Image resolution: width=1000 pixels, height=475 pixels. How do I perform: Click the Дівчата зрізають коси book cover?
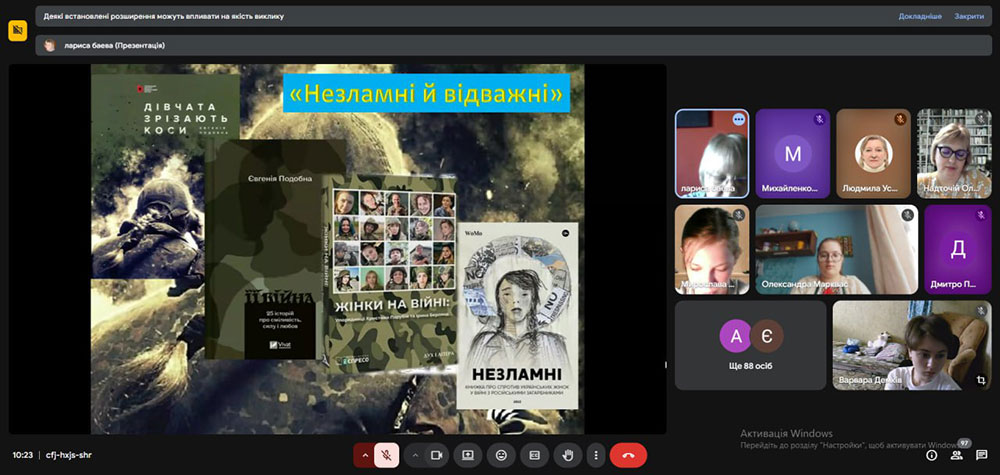pos(165,176)
